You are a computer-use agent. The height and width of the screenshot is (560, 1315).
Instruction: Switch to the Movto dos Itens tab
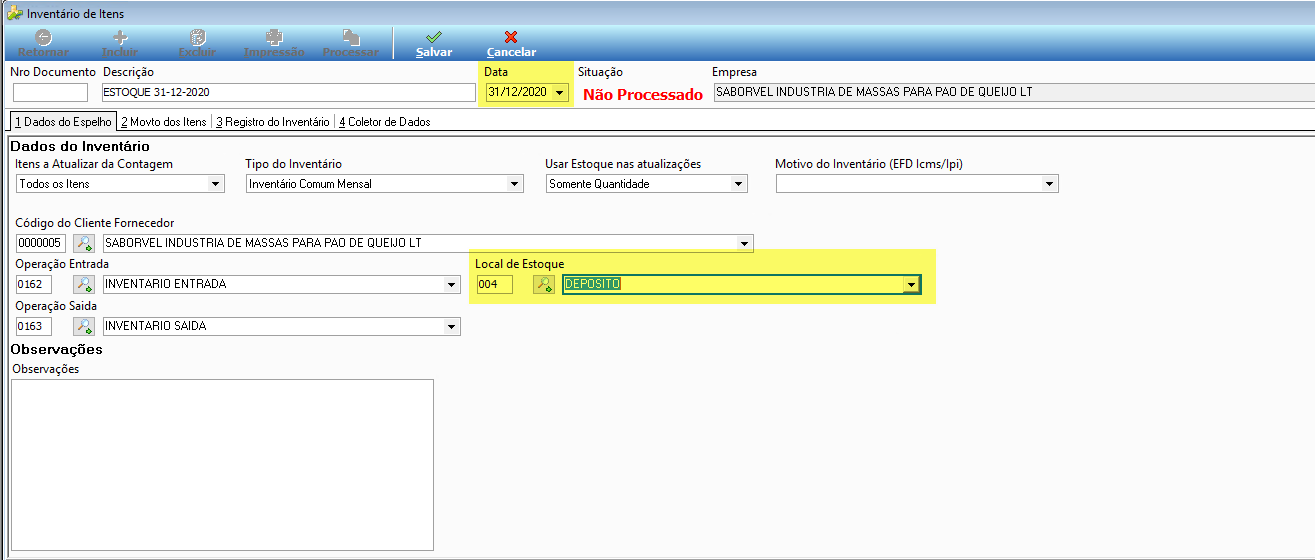(x=163, y=122)
